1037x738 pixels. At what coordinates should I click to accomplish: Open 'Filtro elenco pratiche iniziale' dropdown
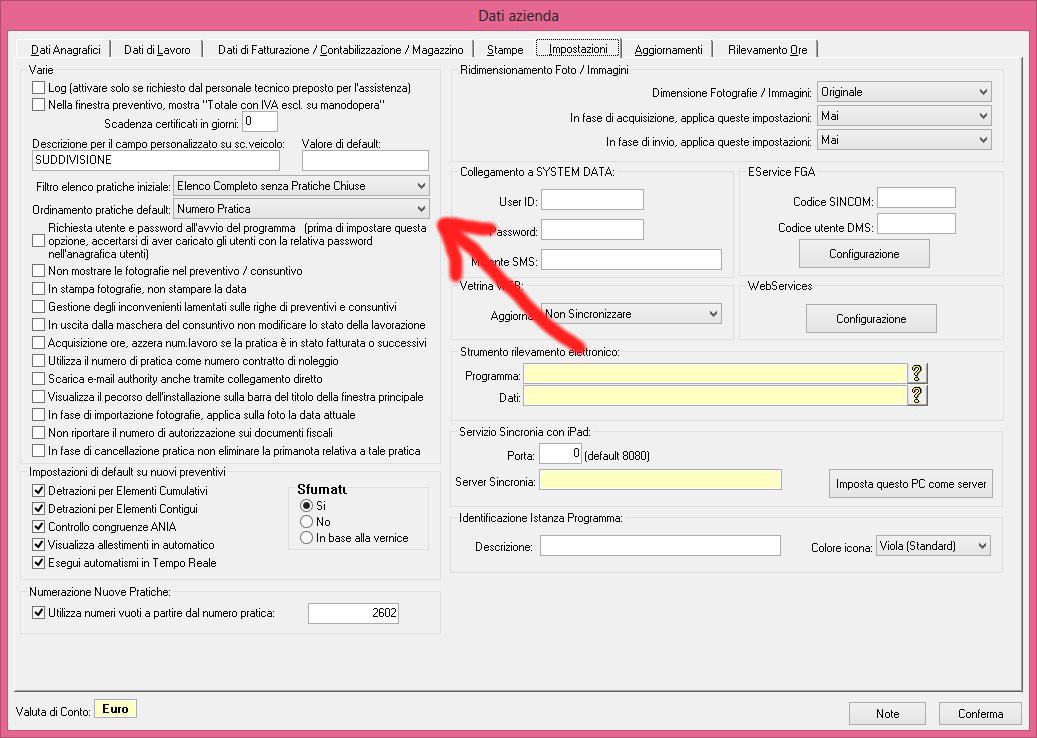pyautogui.click(x=301, y=186)
